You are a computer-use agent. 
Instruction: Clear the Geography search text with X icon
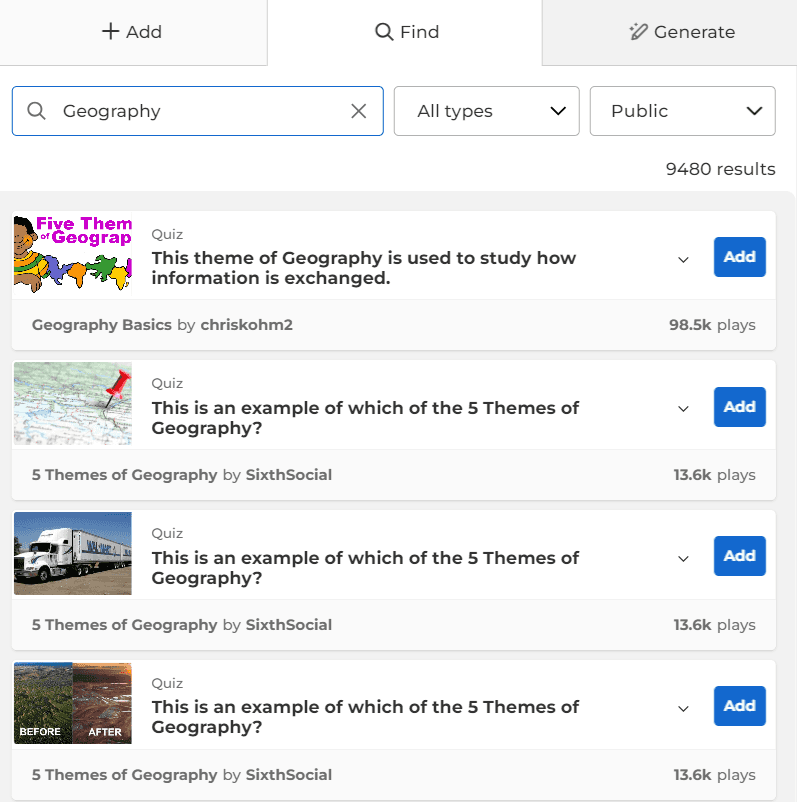point(358,111)
